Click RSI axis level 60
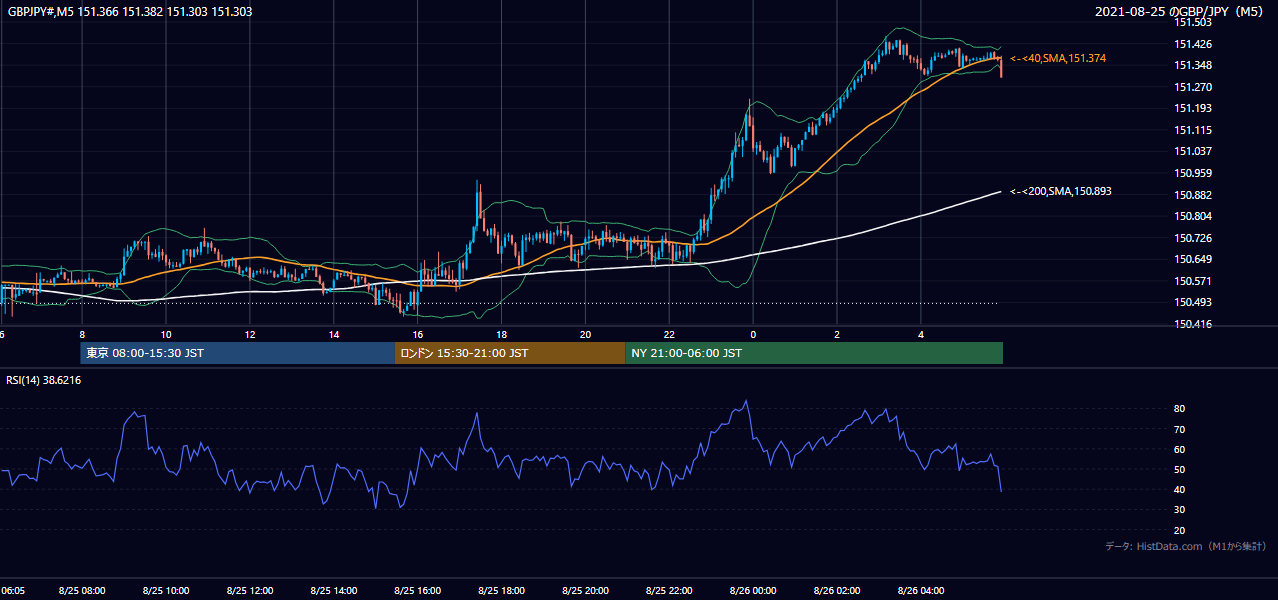This screenshot has width=1278, height=600. click(x=1180, y=449)
